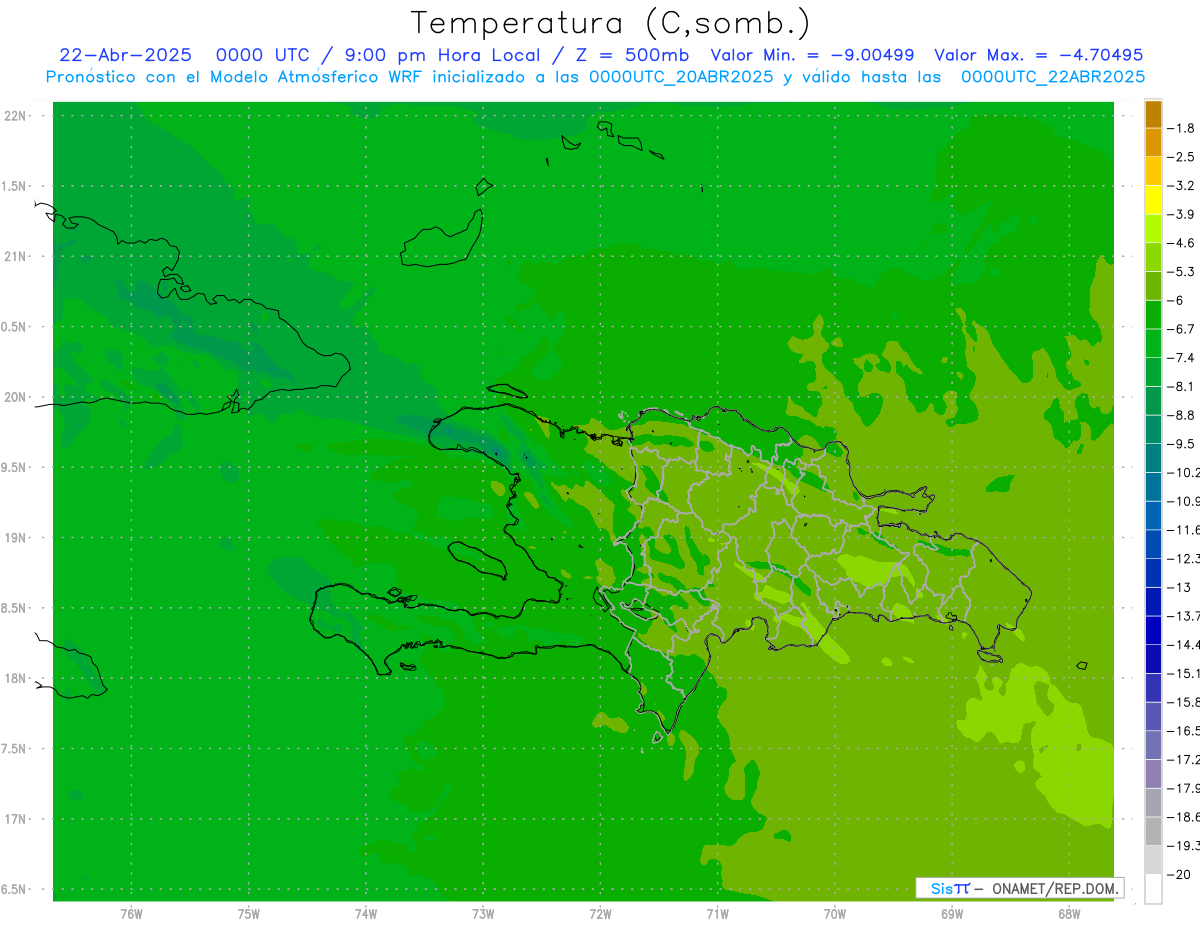Click the colorbar label "-8.8"

(x=1181, y=415)
